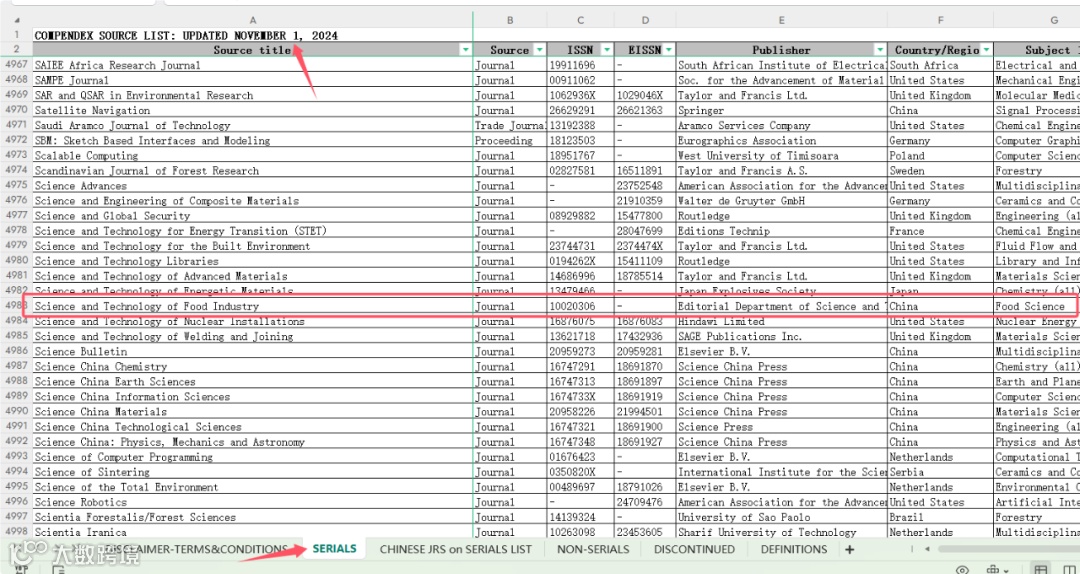The image size is (1080, 574).
Task: Select column B header
Action: [510, 20]
